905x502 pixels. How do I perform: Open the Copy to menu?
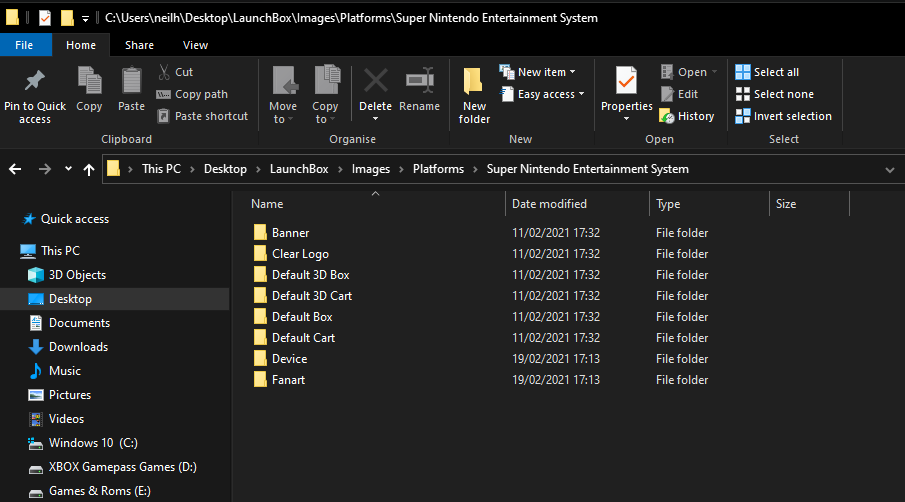tap(326, 95)
